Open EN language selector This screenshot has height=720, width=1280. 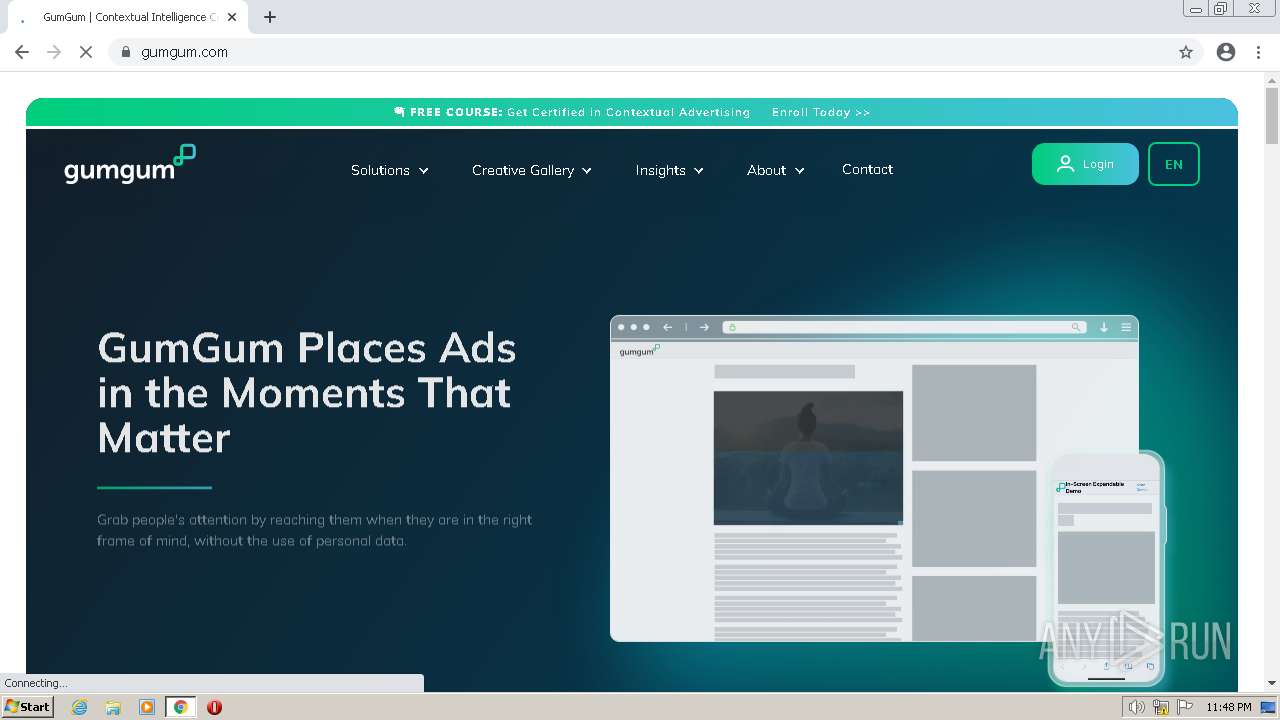click(x=1174, y=164)
